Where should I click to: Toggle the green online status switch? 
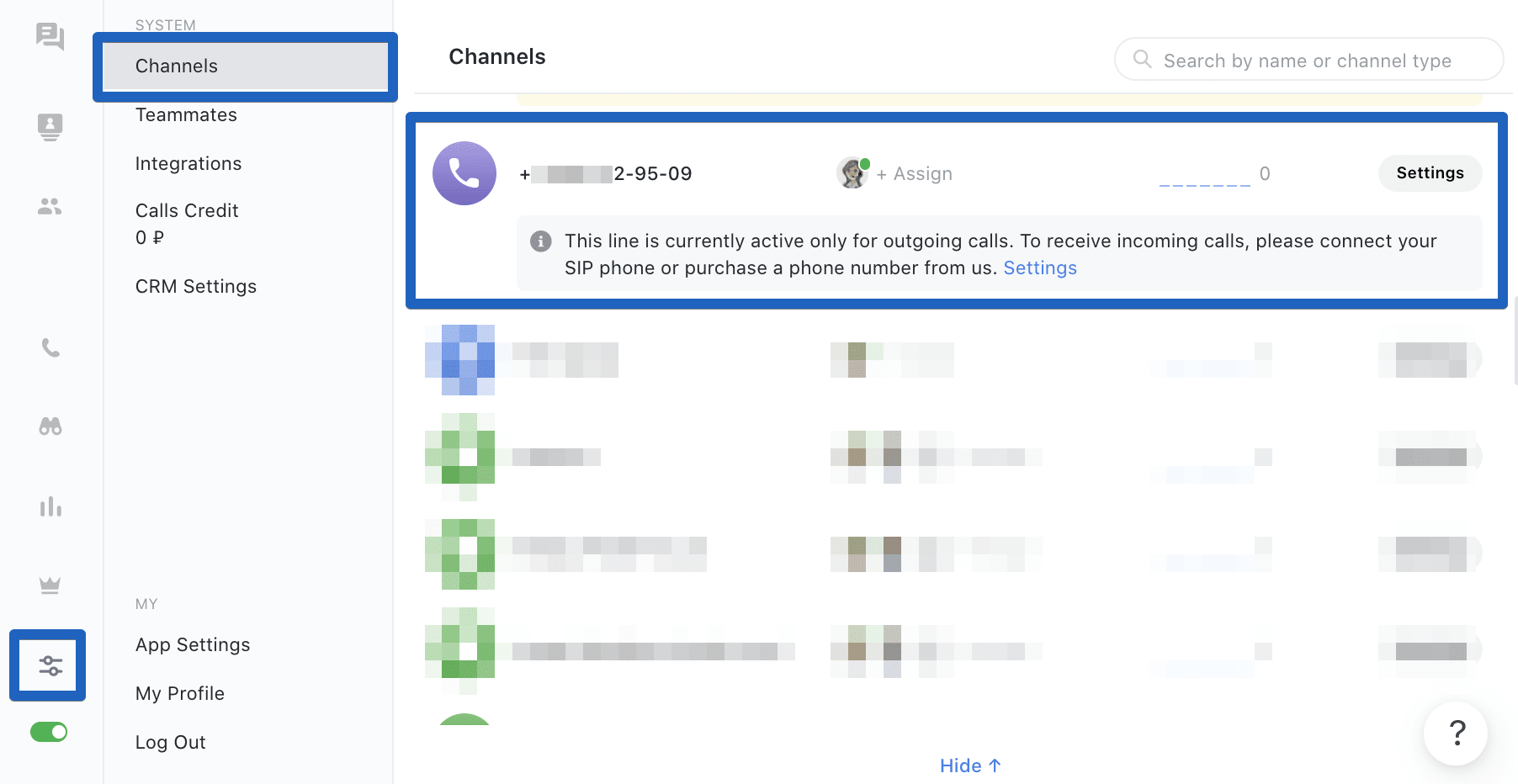coord(49,732)
